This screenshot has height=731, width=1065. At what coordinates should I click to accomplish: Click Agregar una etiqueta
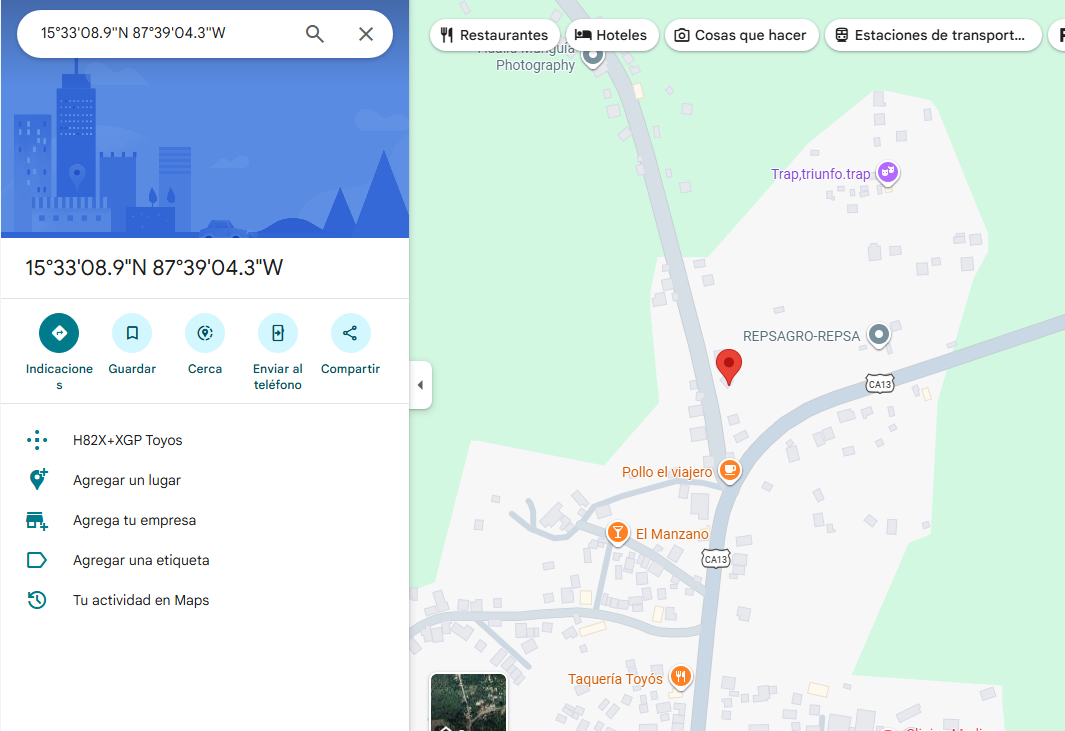pos(141,560)
